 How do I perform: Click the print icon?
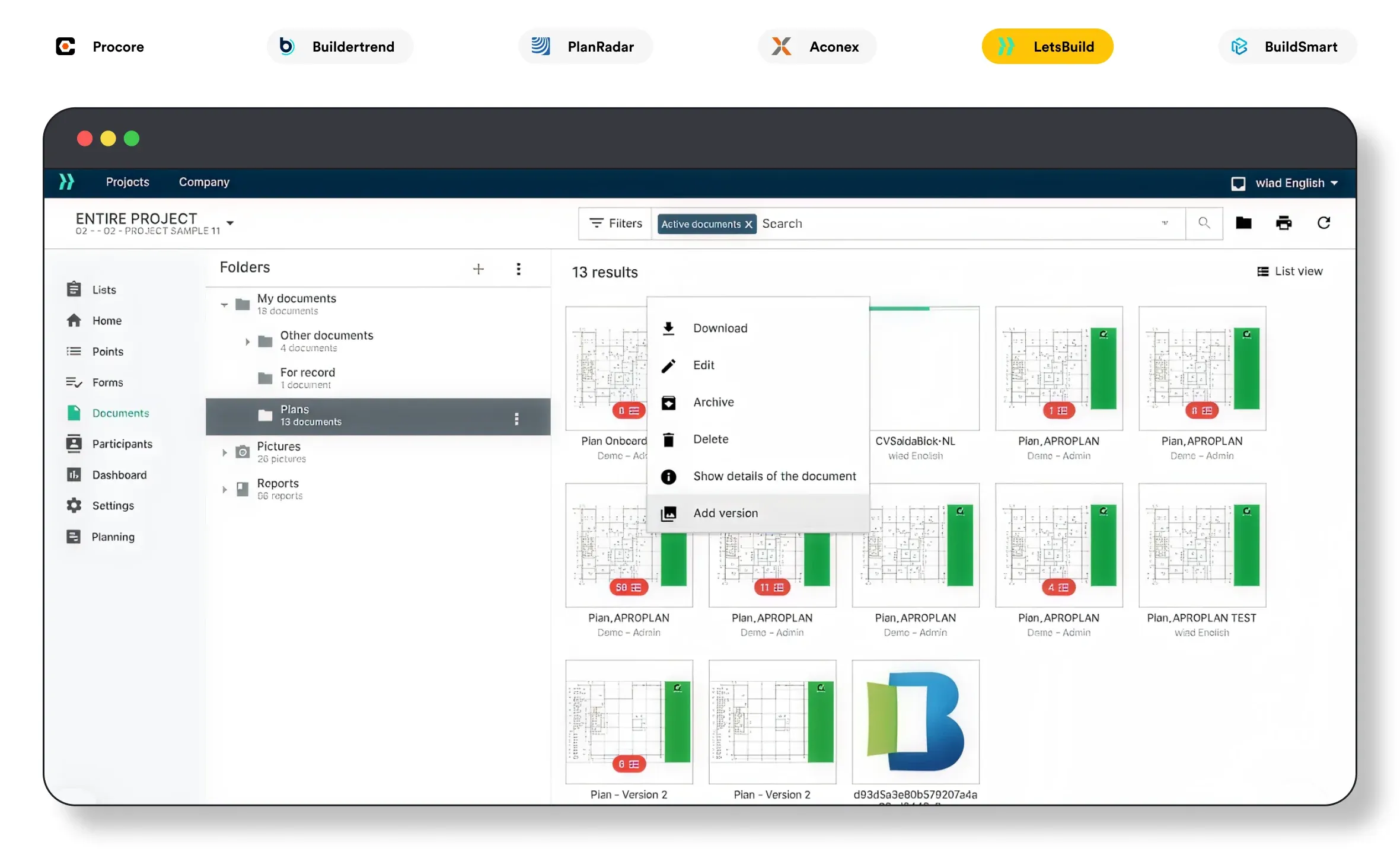tap(1283, 223)
